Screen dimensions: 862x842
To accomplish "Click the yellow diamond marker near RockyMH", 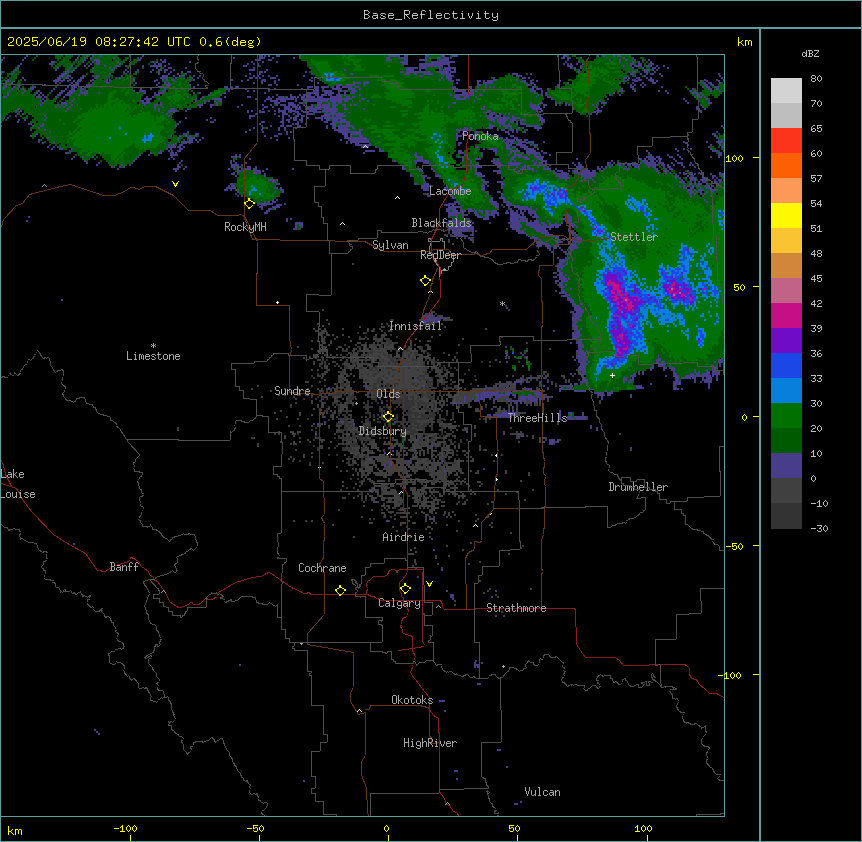I will coord(250,204).
